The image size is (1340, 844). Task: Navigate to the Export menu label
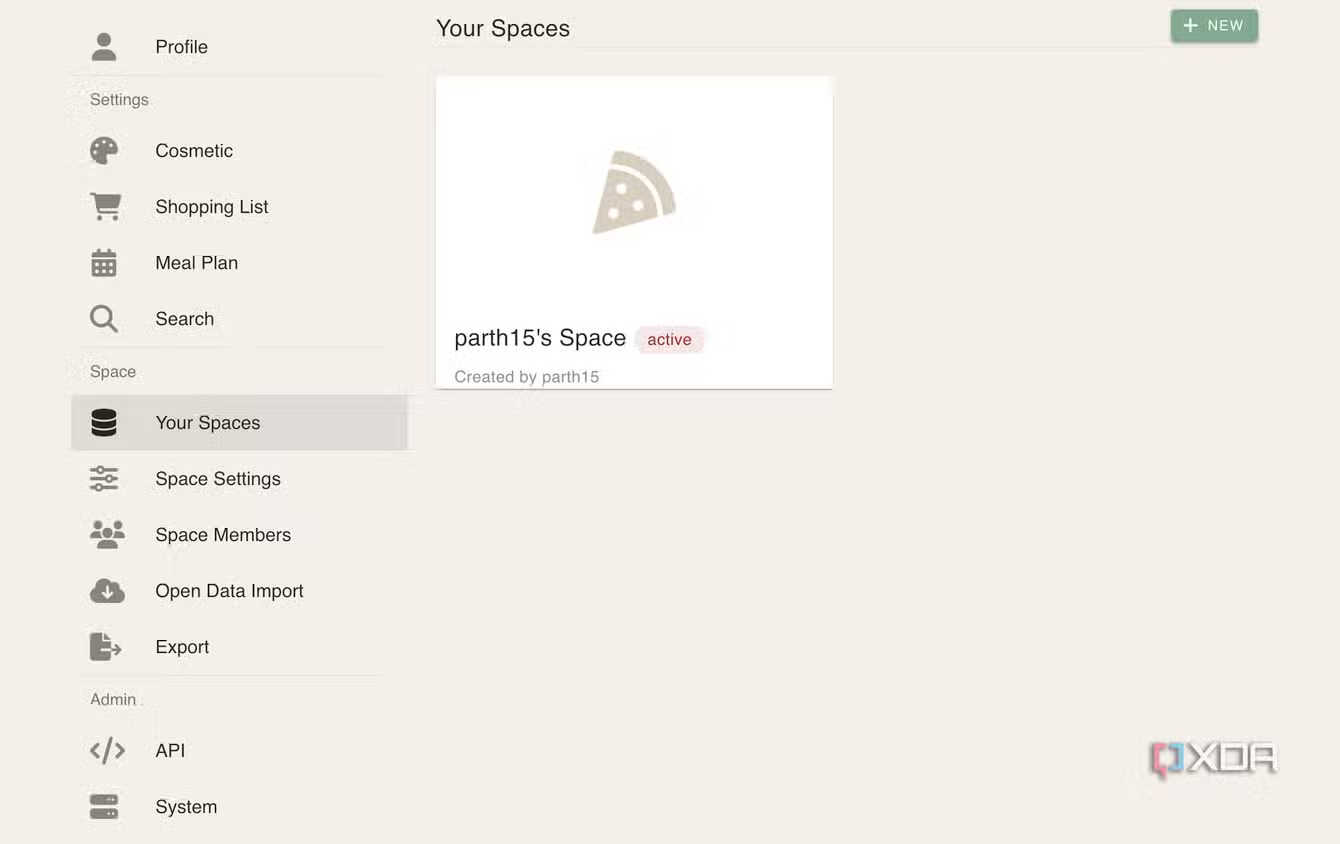click(x=182, y=647)
